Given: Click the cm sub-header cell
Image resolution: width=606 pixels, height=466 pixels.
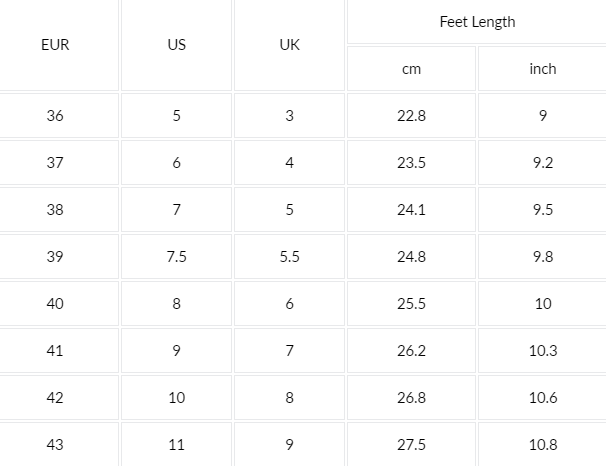Looking at the screenshot, I should (411, 69).
